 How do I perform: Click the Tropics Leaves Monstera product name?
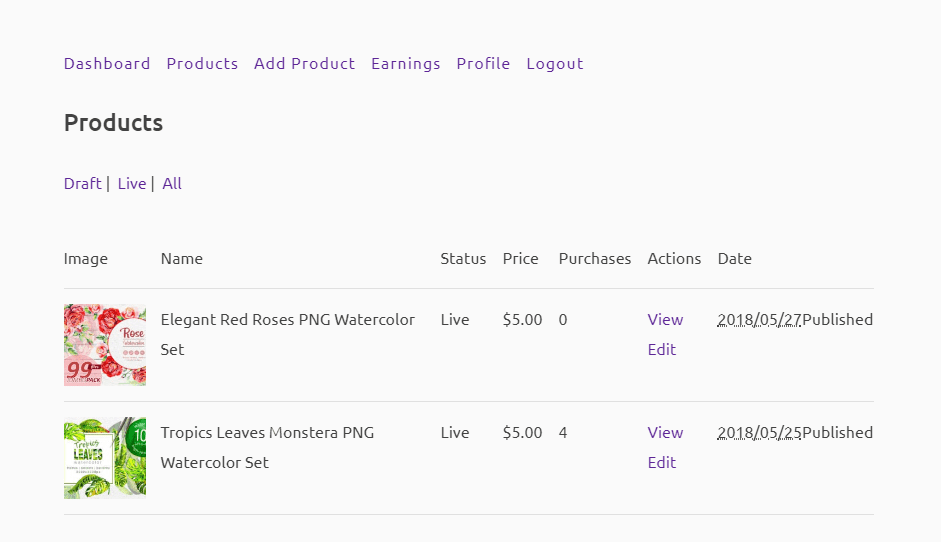tap(267, 447)
